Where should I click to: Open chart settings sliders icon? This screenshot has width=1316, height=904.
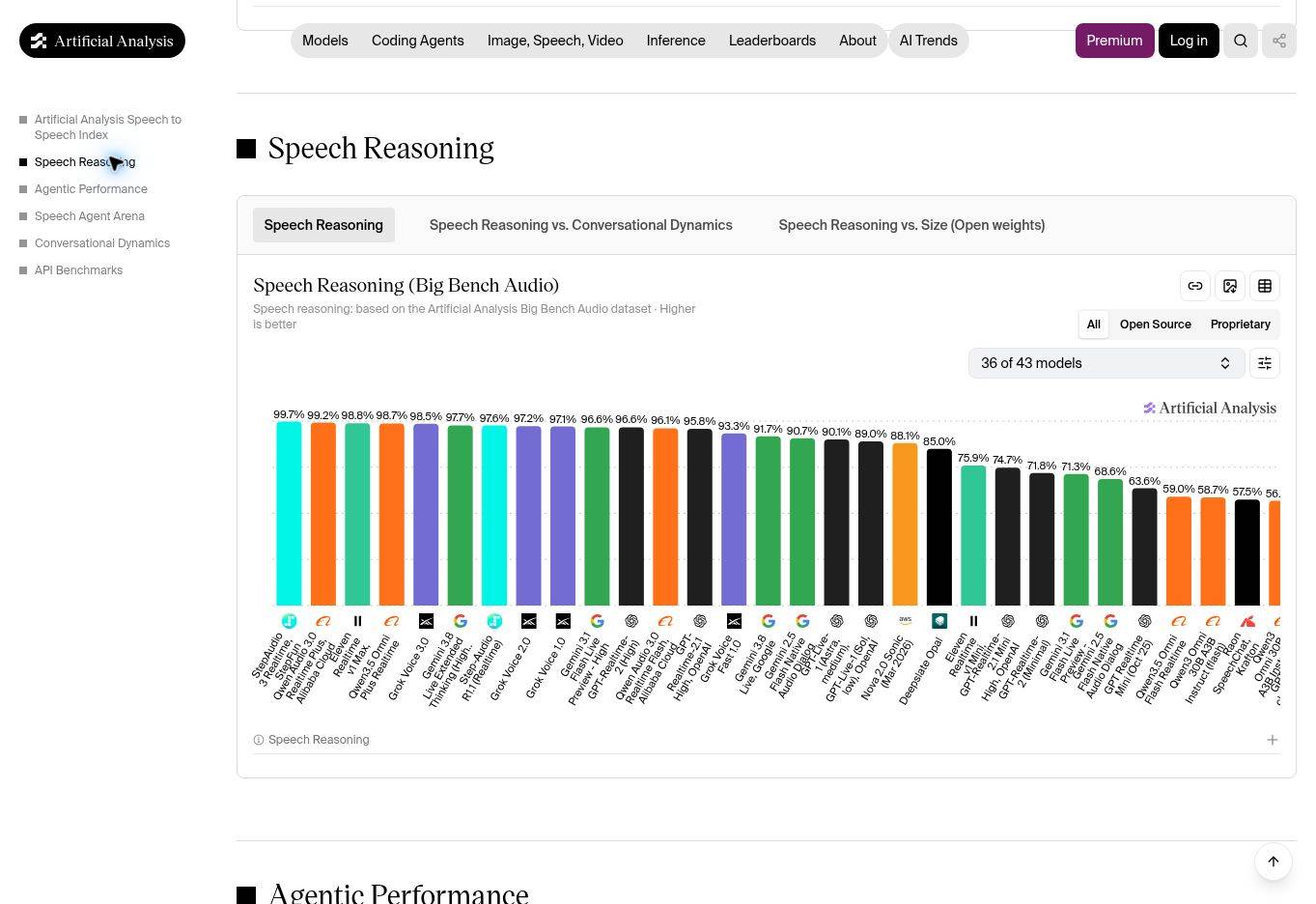1265,363
